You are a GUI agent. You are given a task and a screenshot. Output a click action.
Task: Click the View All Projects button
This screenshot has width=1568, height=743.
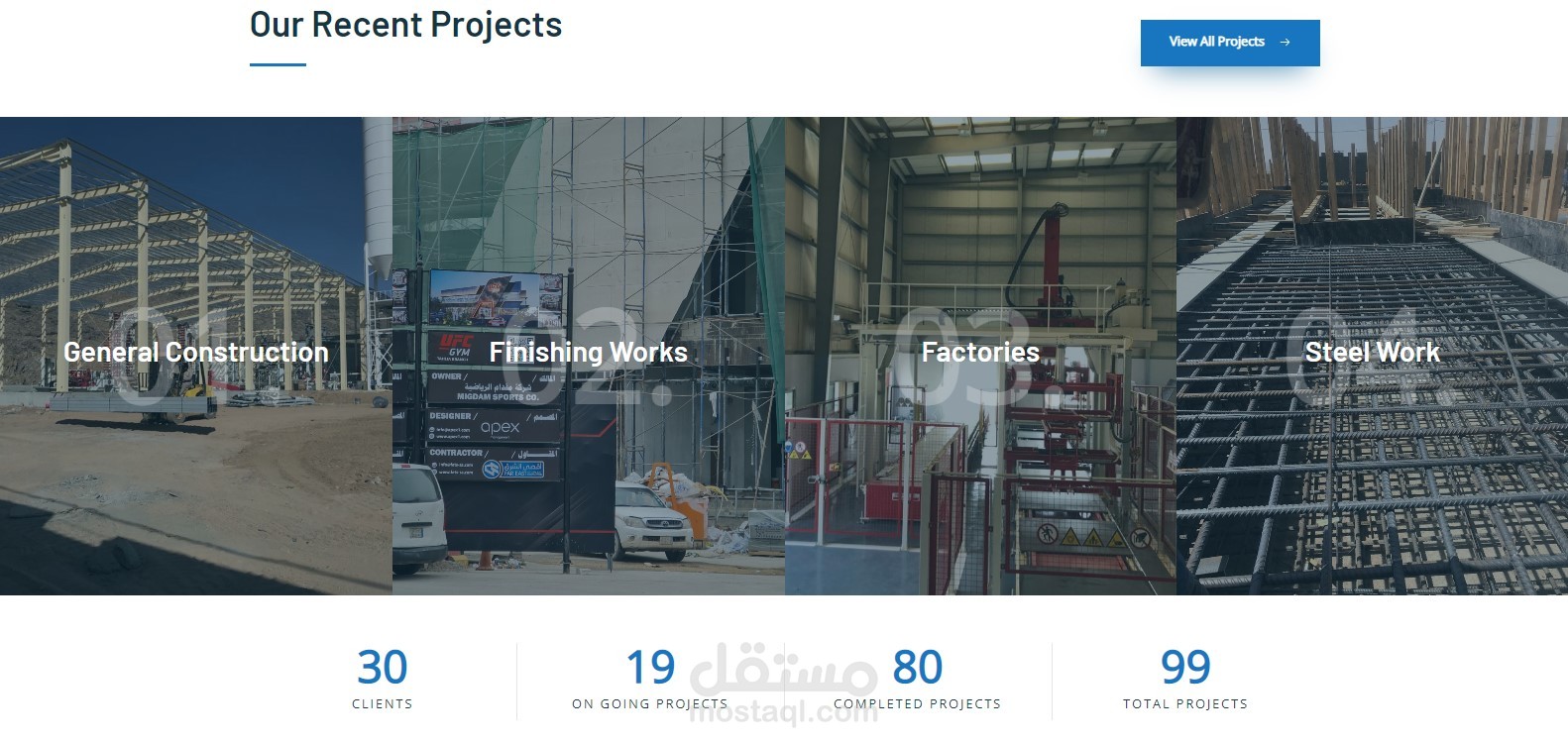coord(1230,43)
